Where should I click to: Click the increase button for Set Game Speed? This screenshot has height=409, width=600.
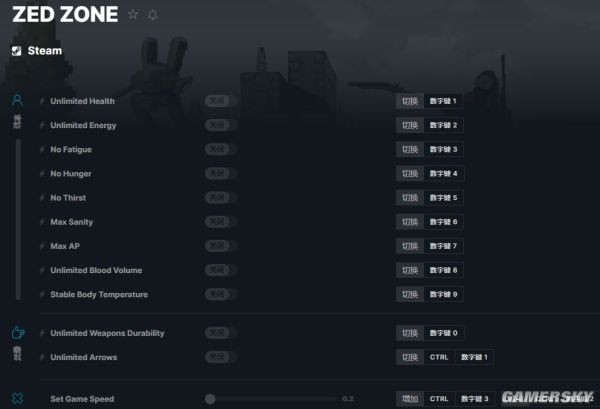click(410, 399)
